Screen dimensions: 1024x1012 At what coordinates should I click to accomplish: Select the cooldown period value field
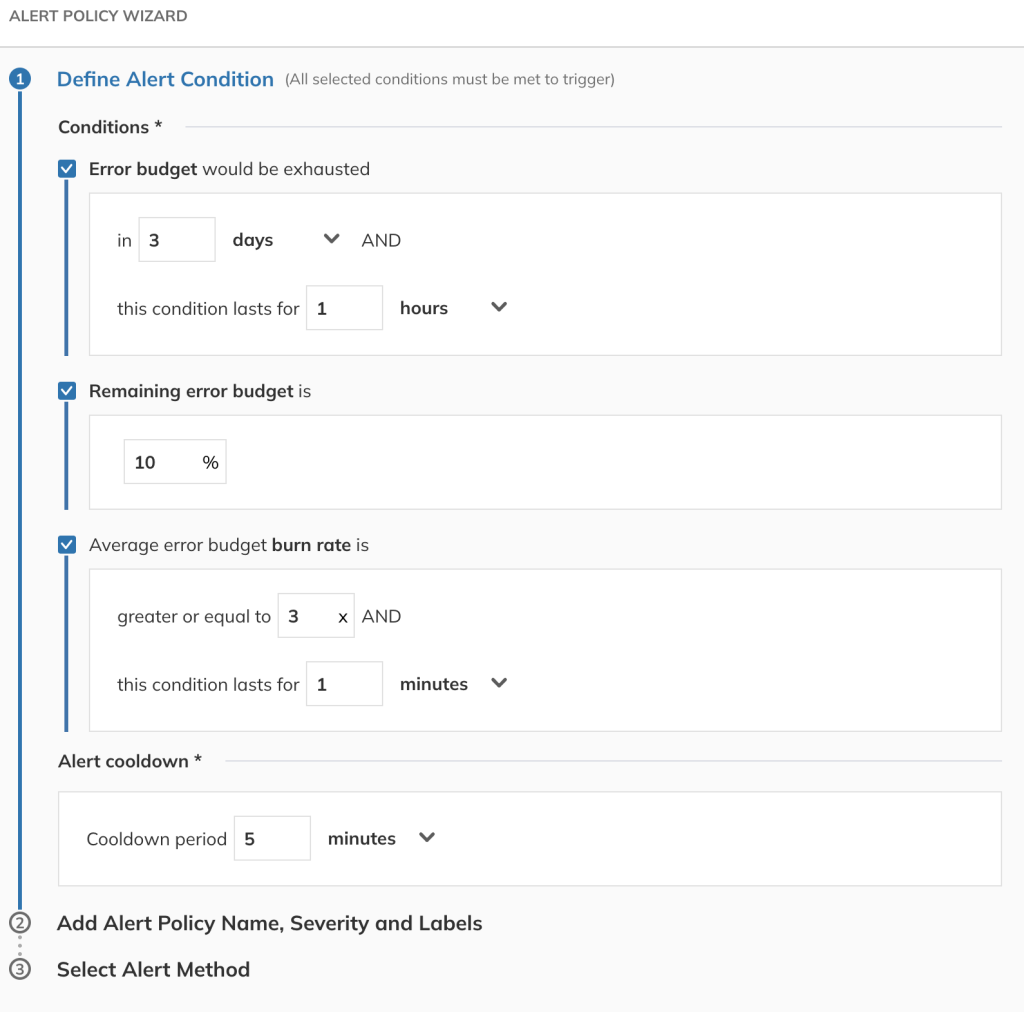[272, 837]
